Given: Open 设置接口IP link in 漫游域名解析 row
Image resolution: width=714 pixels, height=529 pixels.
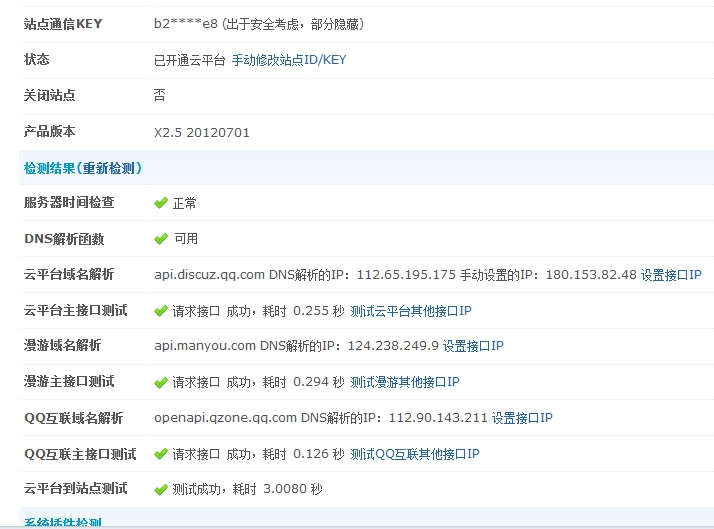Looking at the screenshot, I should pyautogui.click(x=473, y=346).
